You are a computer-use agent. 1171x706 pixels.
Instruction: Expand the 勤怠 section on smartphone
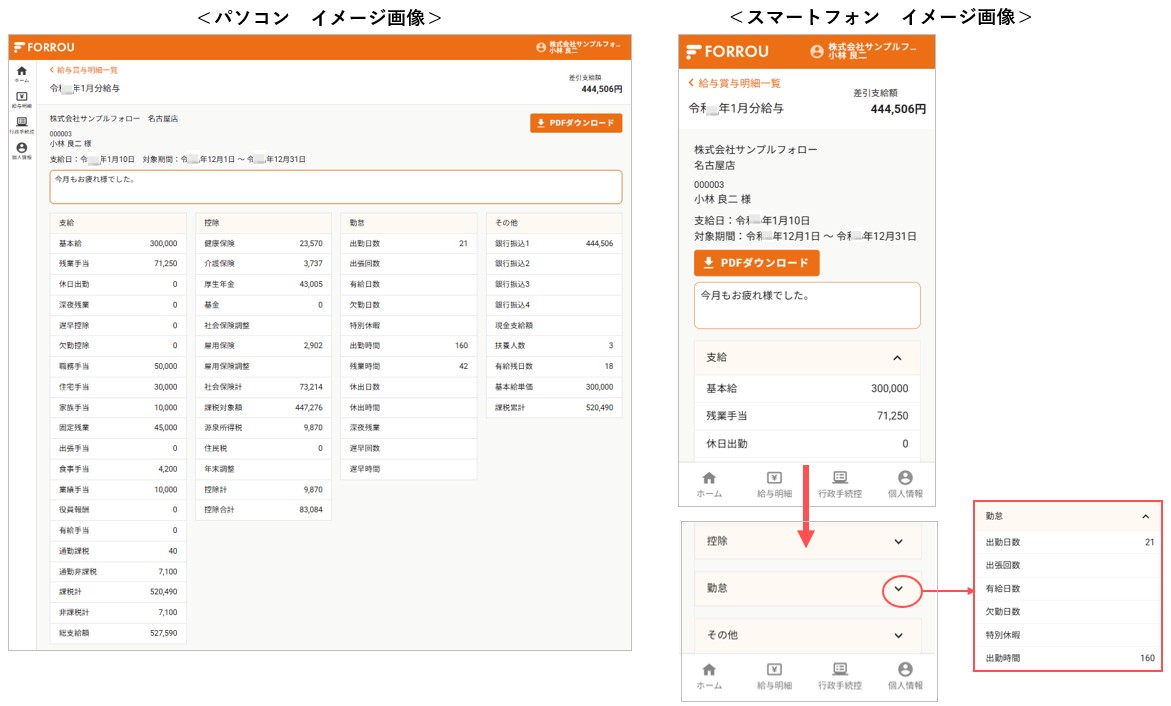[x=898, y=589]
